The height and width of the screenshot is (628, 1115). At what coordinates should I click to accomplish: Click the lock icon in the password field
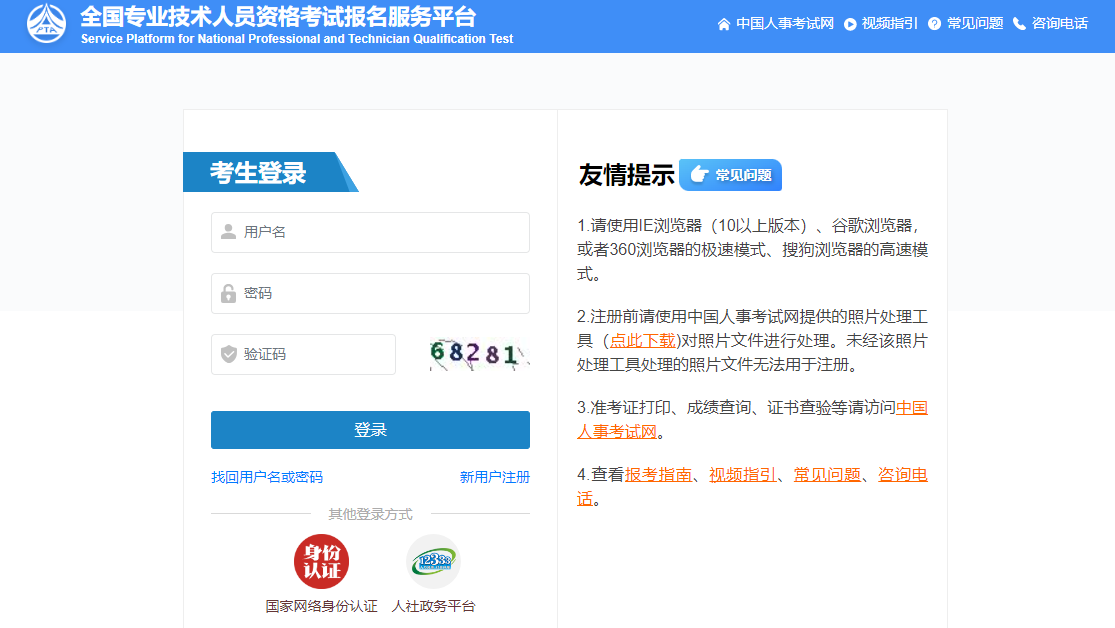click(x=228, y=293)
